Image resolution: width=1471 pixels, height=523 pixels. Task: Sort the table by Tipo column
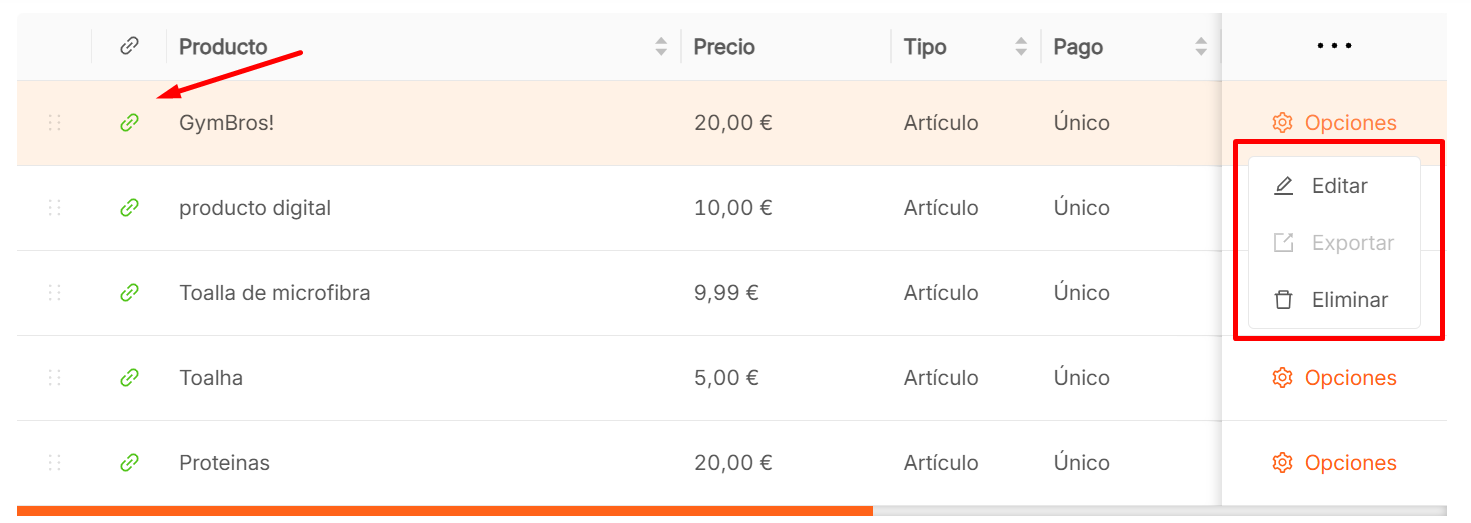(x=1021, y=47)
